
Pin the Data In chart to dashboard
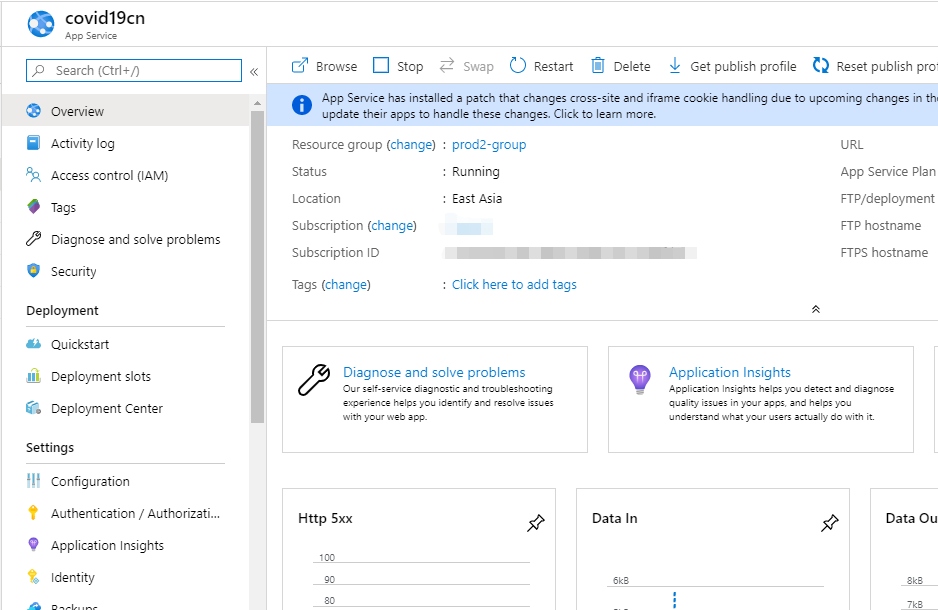829,523
